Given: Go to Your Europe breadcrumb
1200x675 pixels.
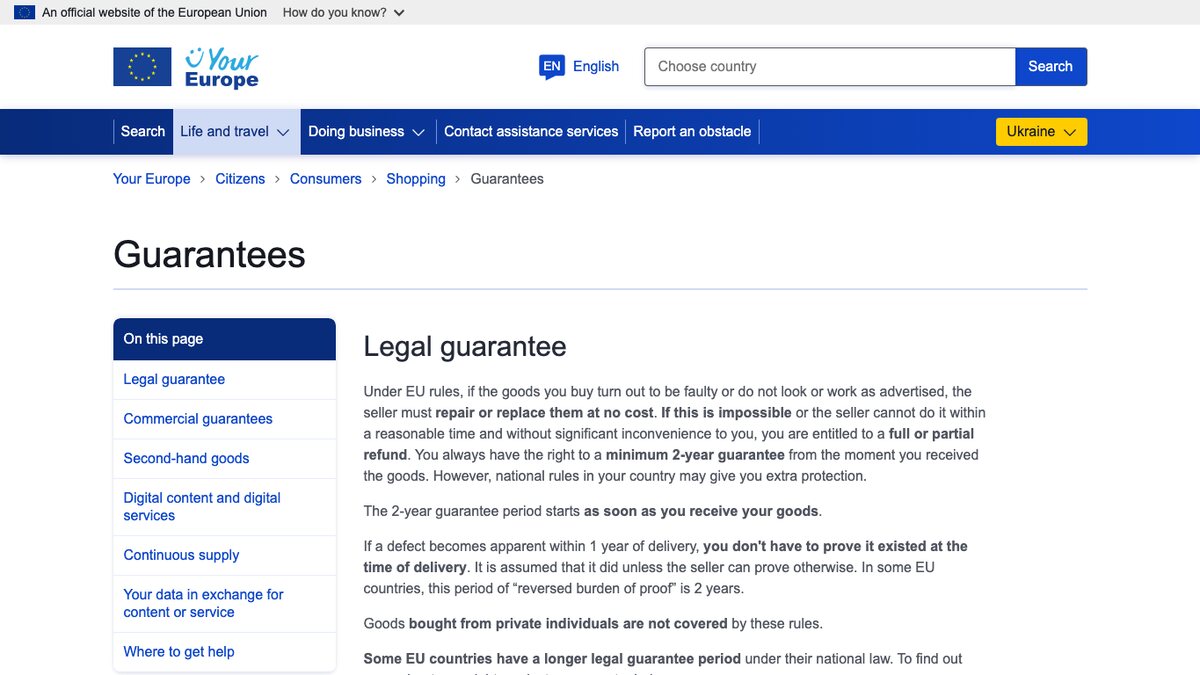Looking at the screenshot, I should (152, 179).
